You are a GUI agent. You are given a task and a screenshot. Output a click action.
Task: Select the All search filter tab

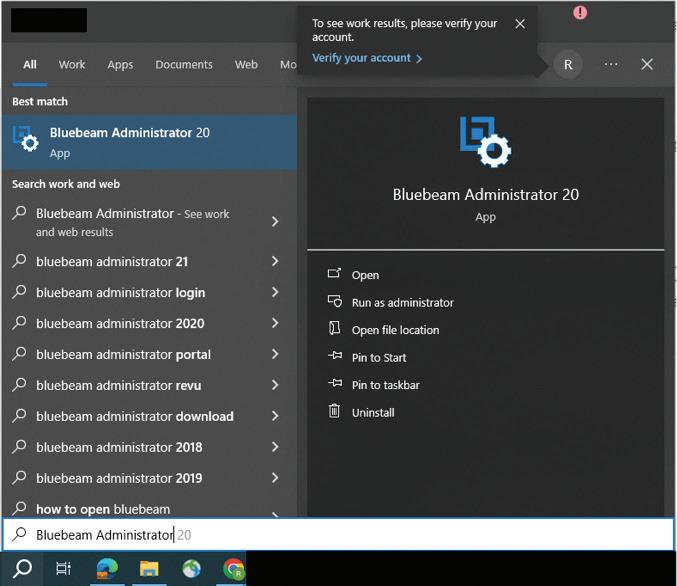tap(30, 65)
